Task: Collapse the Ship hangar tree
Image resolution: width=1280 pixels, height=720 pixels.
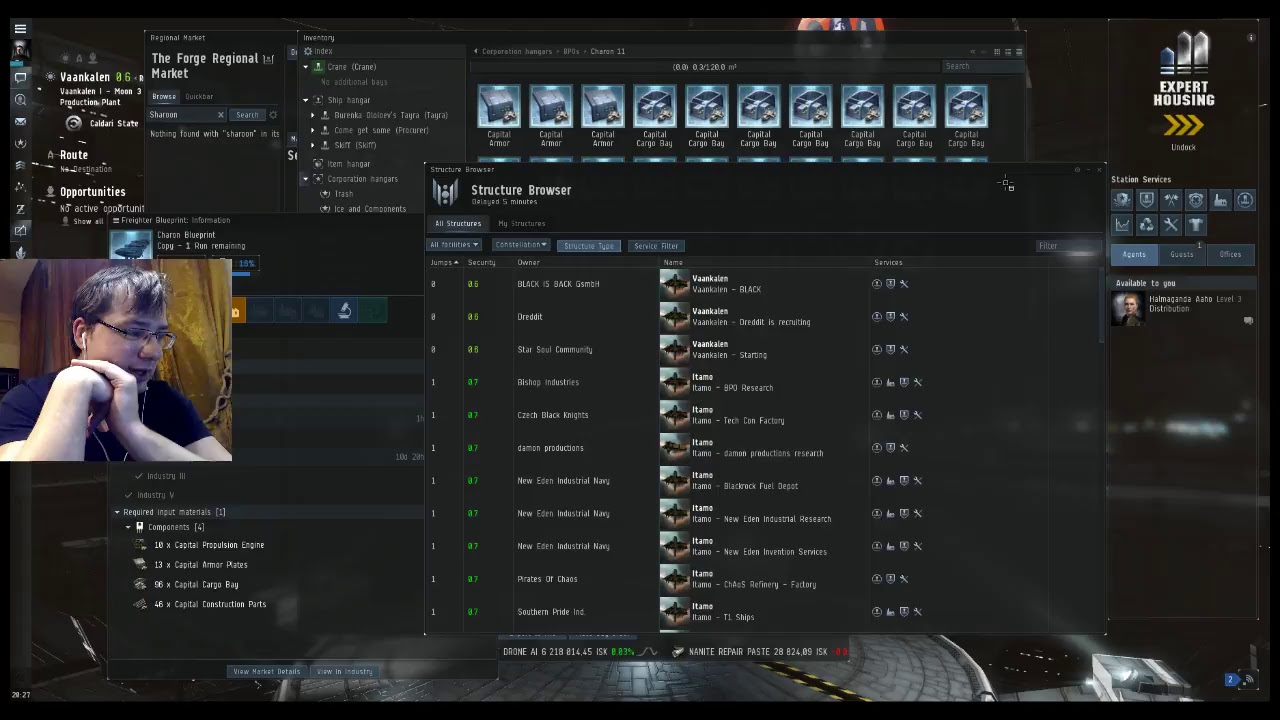Action: (306, 100)
